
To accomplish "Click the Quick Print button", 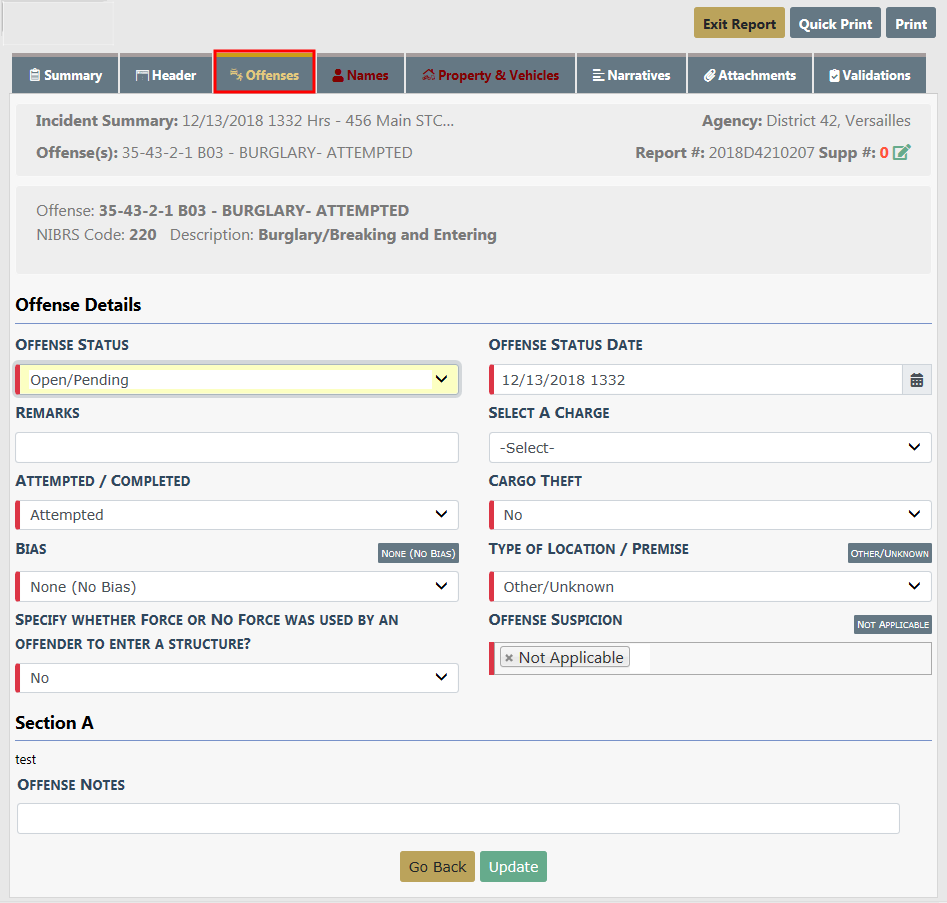I will (835, 24).
